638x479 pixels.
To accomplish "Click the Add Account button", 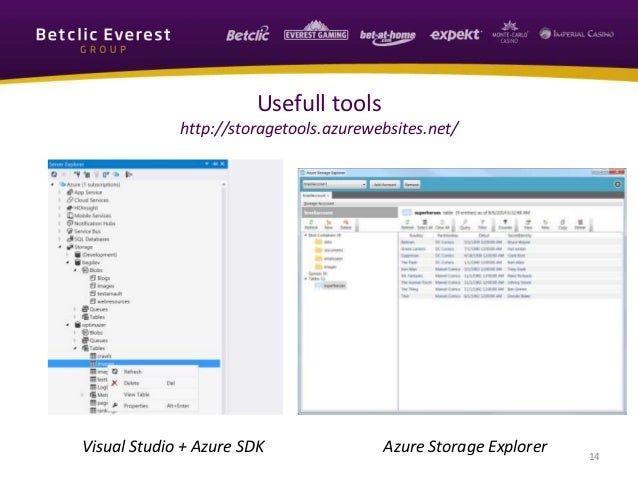I will (x=385, y=184).
